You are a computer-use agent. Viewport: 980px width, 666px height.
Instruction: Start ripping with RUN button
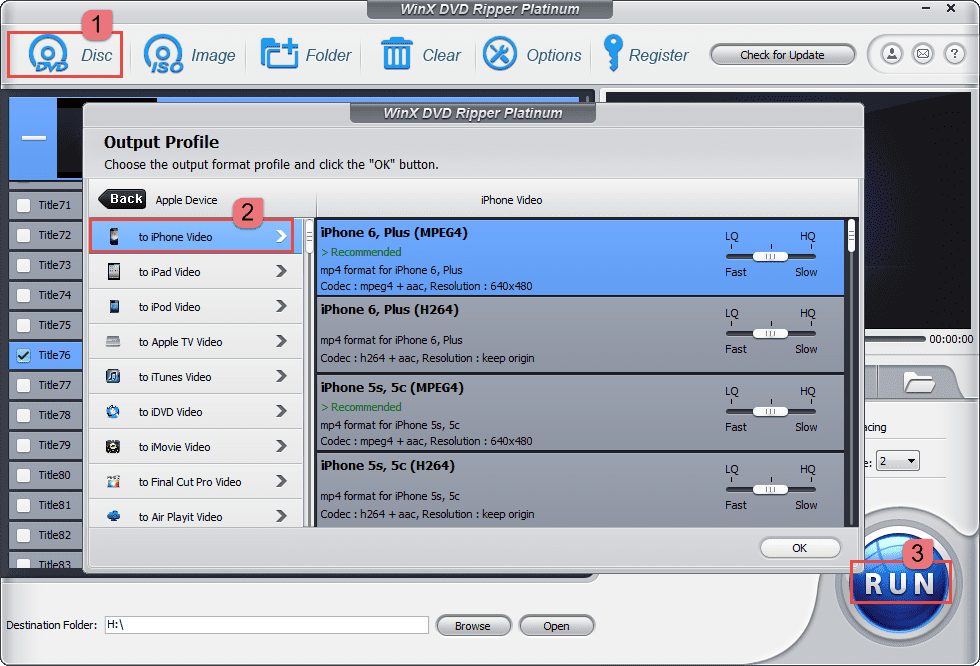point(899,582)
